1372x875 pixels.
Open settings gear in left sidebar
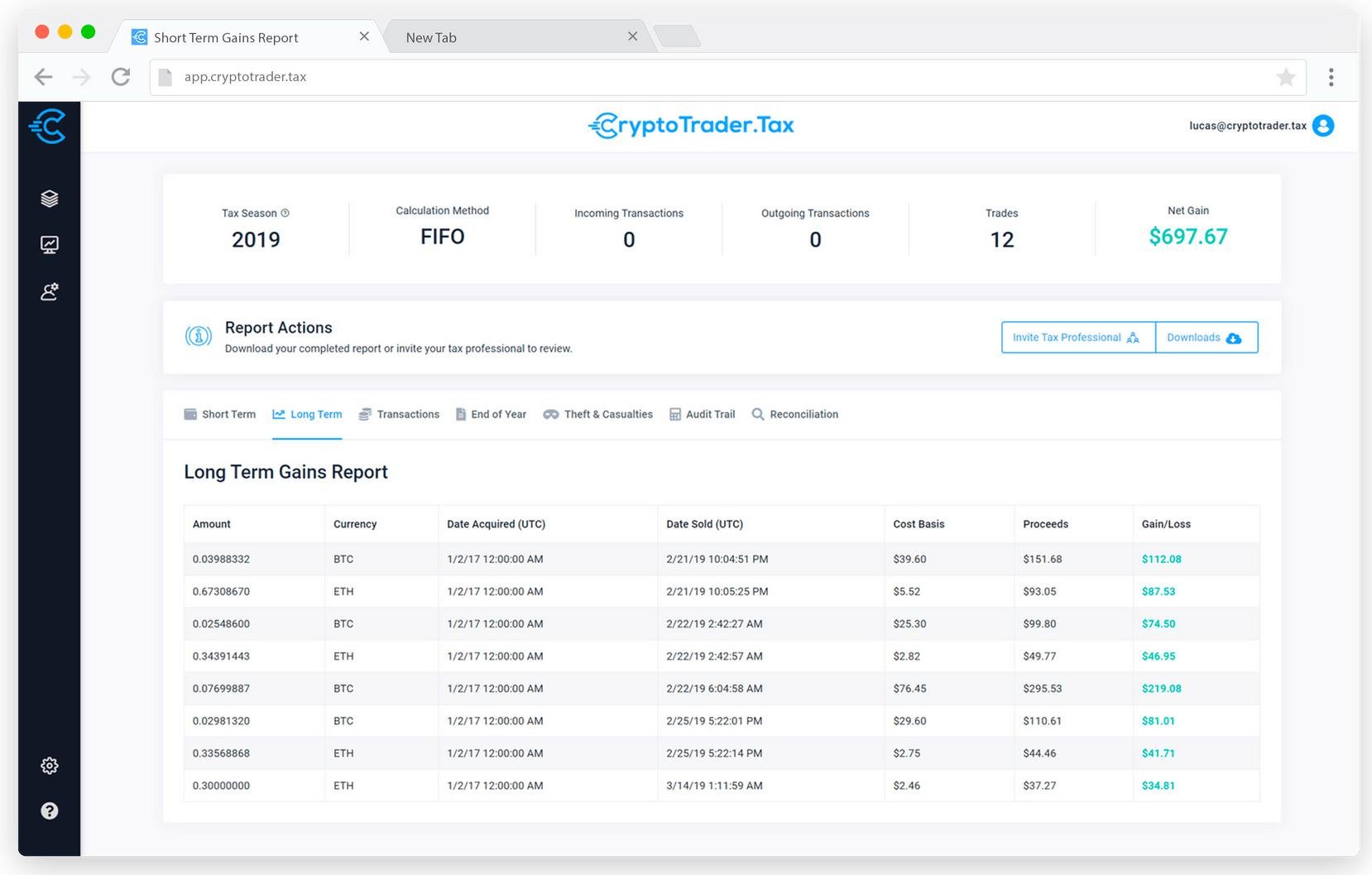point(50,766)
